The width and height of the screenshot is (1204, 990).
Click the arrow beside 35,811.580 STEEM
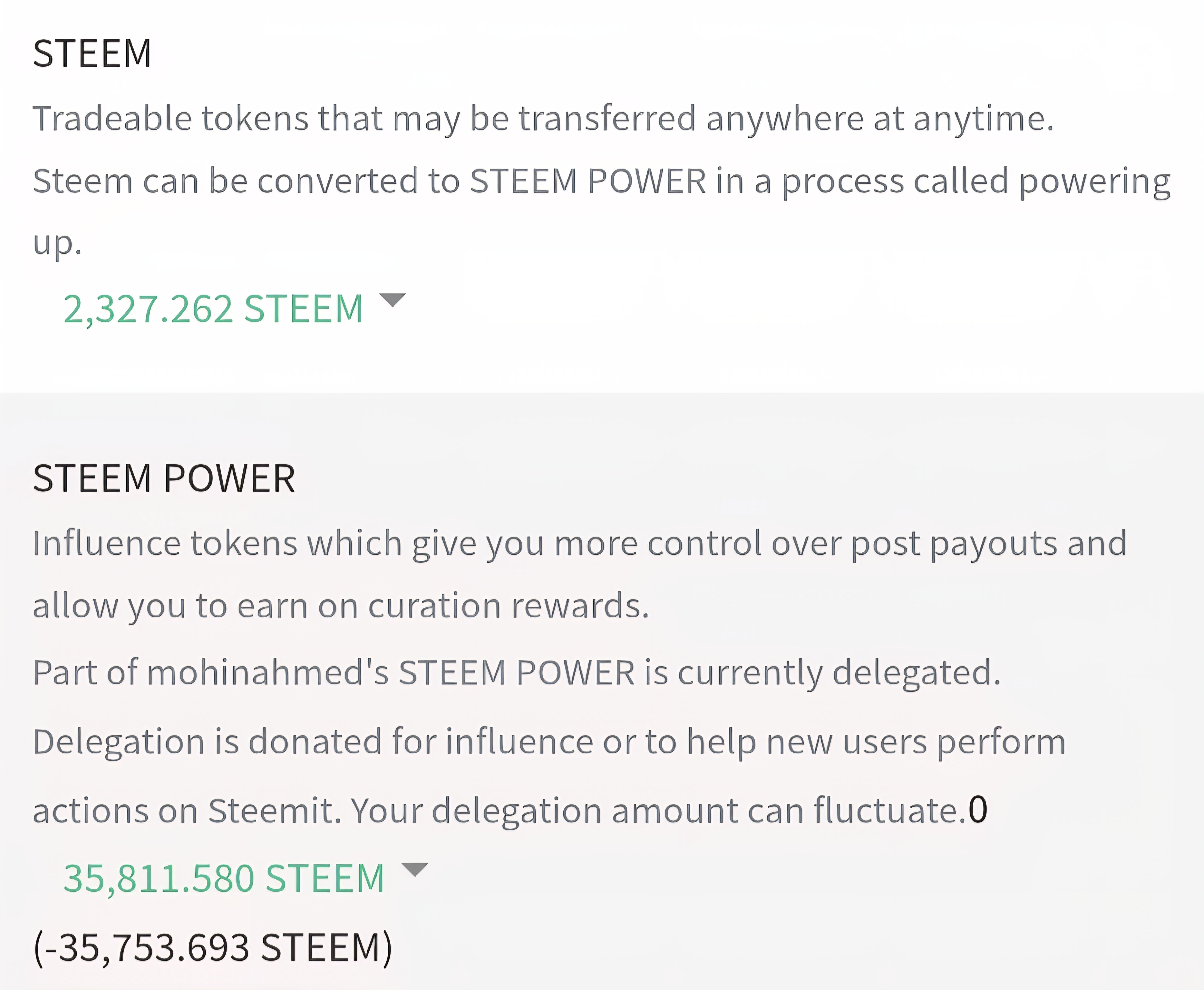pyautogui.click(x=415, y=870)
